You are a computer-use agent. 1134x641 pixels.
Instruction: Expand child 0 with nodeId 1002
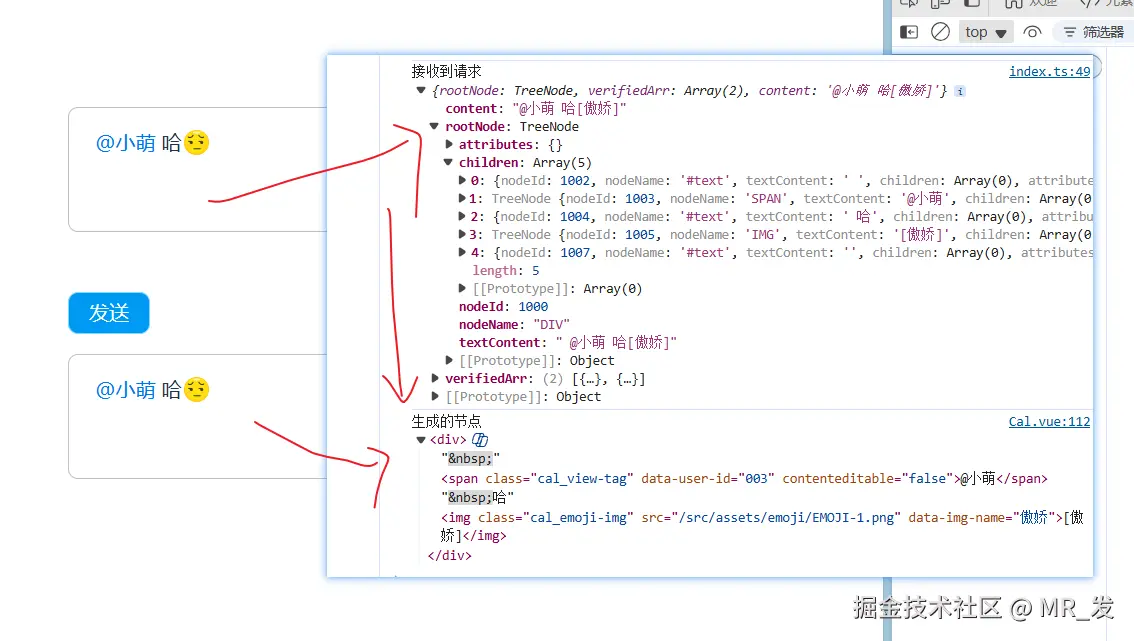point(462,179)
